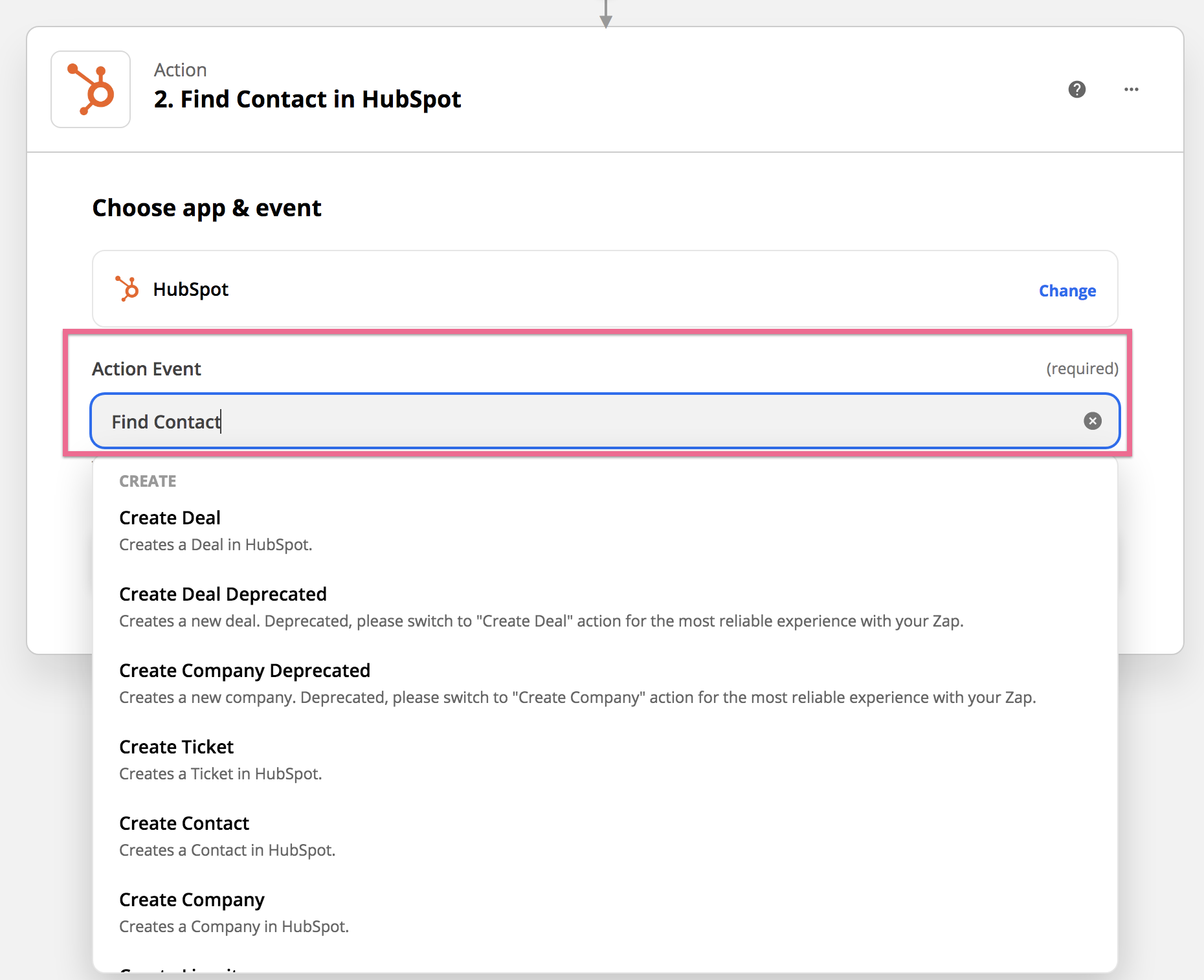Open the help question mark icon

coord(1077,89)
